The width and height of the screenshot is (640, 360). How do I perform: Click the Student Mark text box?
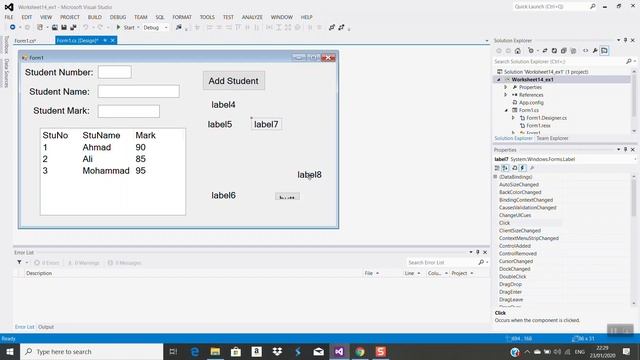click(129, 111)
